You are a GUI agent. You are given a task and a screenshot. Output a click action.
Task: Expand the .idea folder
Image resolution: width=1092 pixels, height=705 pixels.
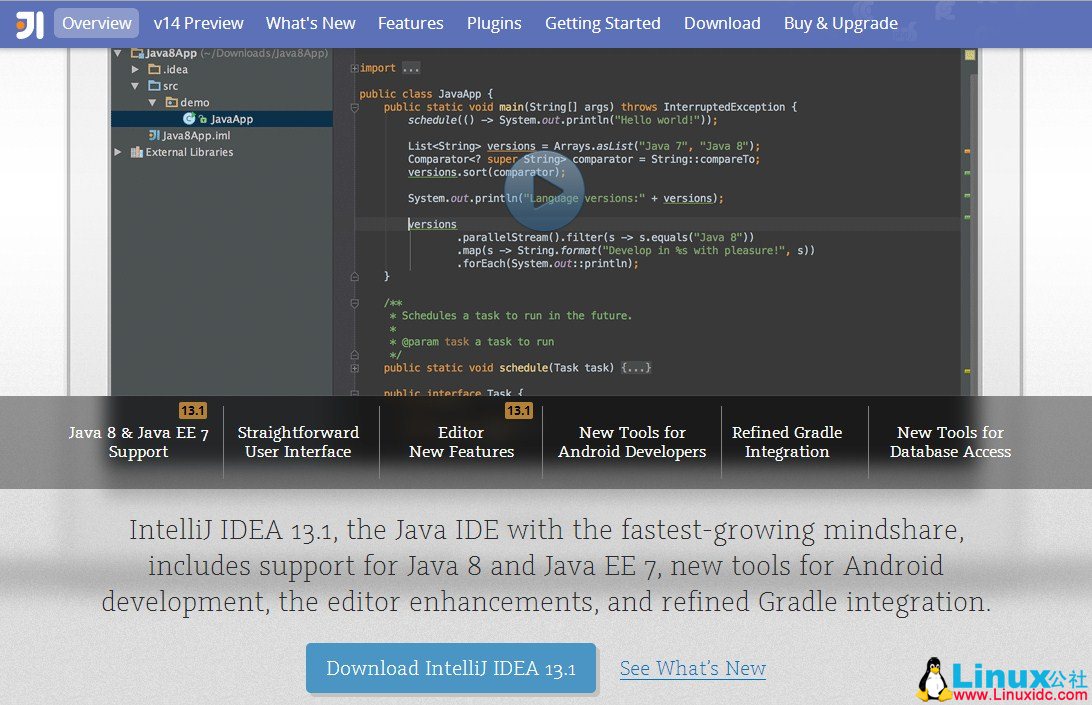coord(137,68)
